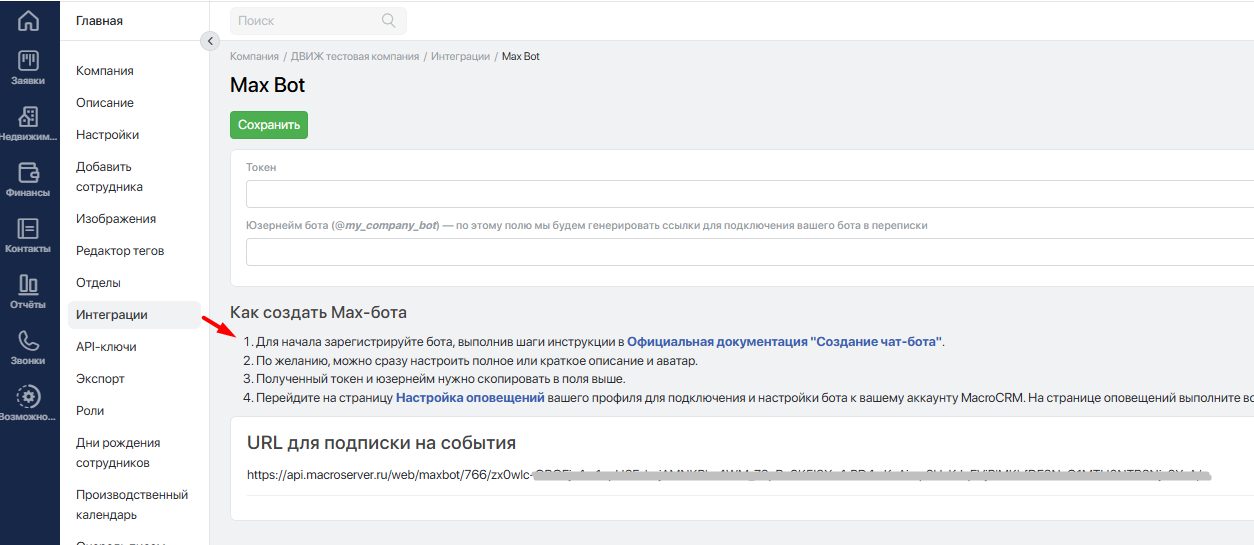
Task: Open Настройки in the side menu
Action: [107, 135]
